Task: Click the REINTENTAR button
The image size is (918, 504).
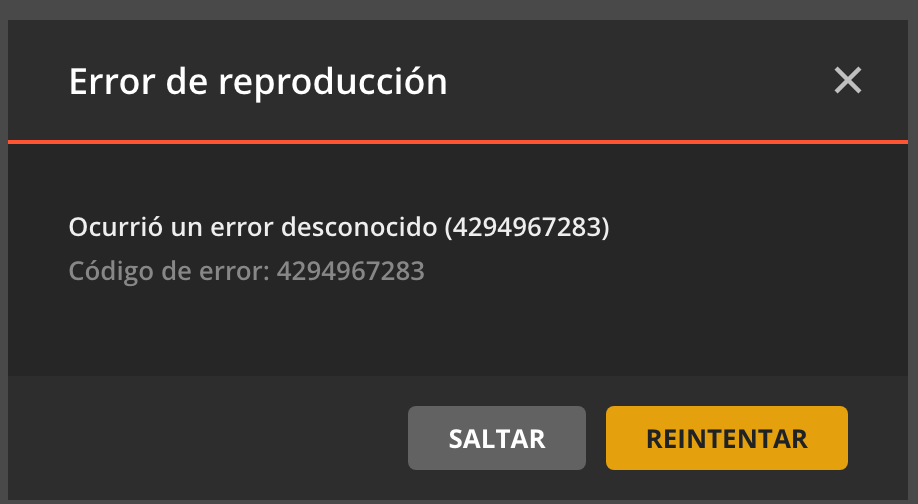Action: point(727,438)
